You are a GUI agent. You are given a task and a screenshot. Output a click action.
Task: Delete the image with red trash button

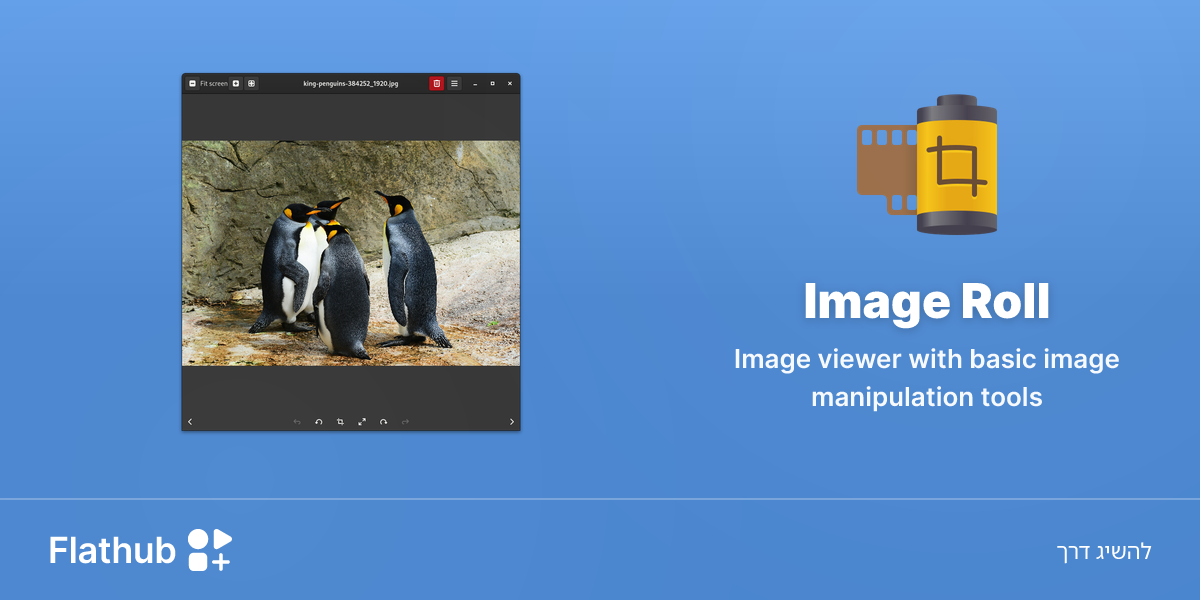437,84
